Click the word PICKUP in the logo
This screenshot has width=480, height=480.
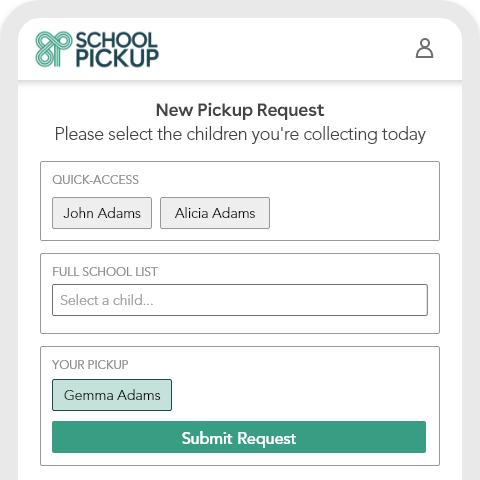tap(117, 58)
